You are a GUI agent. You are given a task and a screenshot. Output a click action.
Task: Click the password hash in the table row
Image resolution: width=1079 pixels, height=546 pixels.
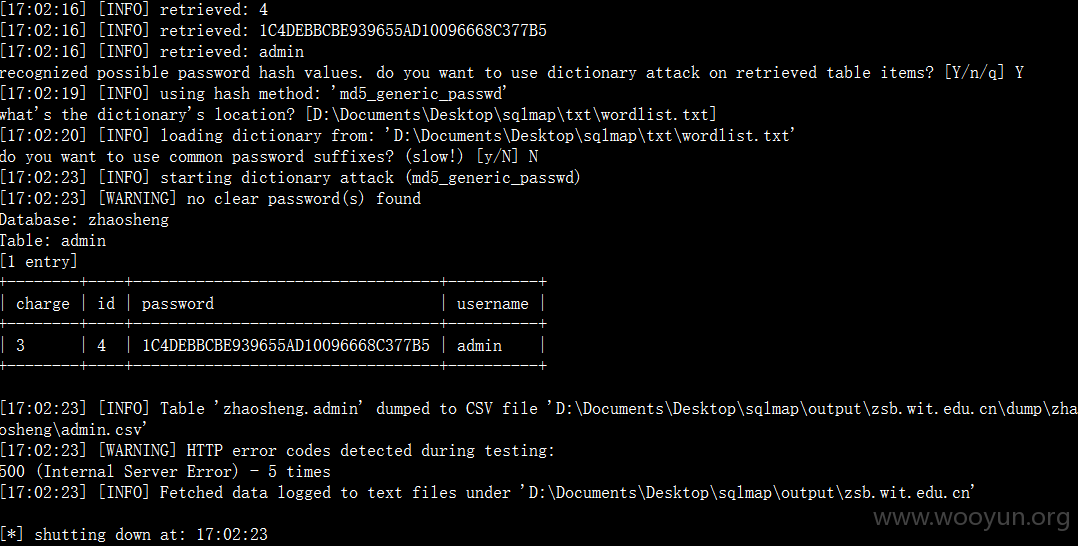(x=286, y=346)
